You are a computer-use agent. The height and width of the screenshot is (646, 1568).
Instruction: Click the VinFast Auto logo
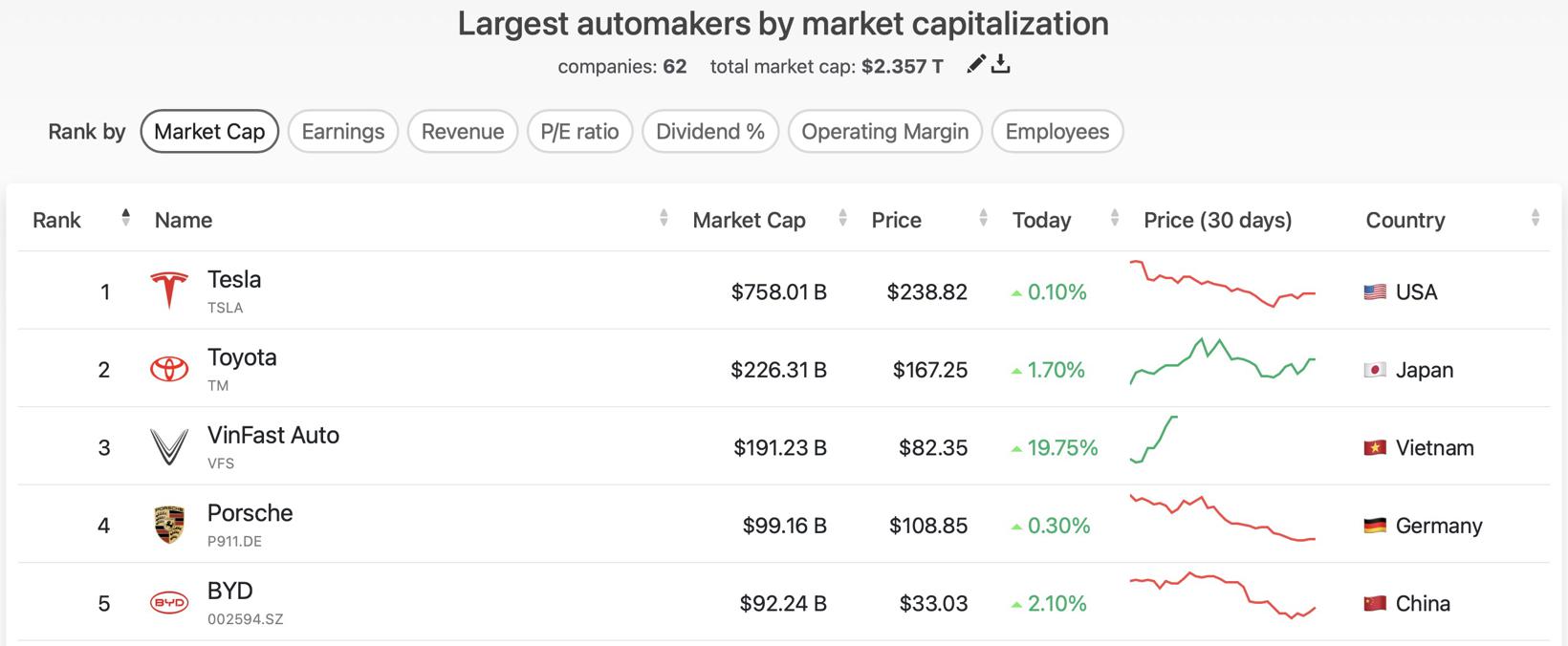169,446
